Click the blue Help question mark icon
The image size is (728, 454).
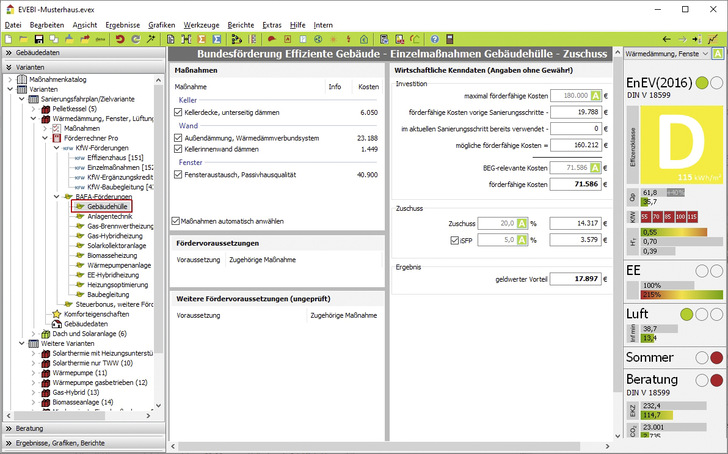[x=435, y=38]
